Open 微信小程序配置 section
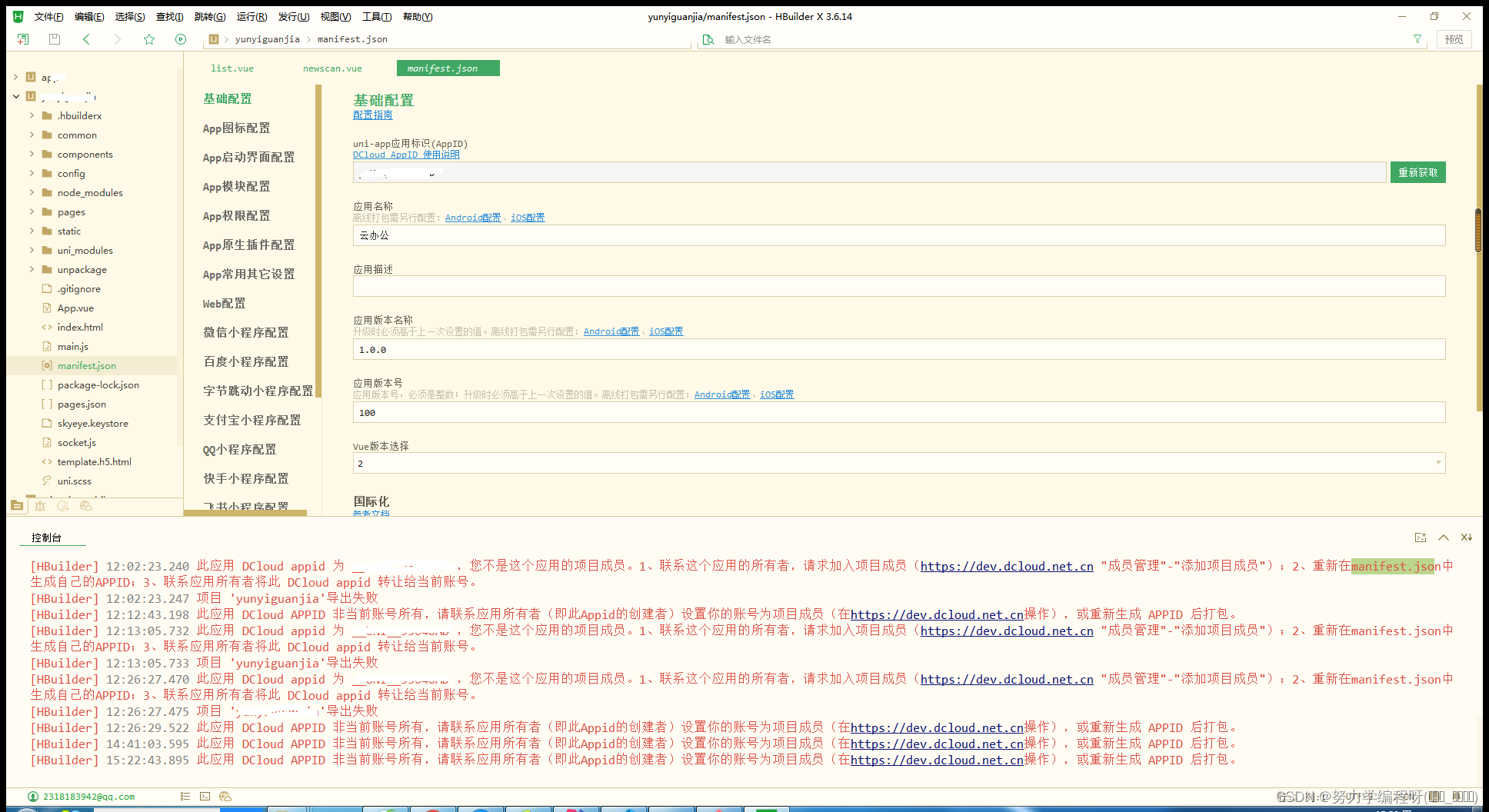1489x812 pixels. (246, 332)
